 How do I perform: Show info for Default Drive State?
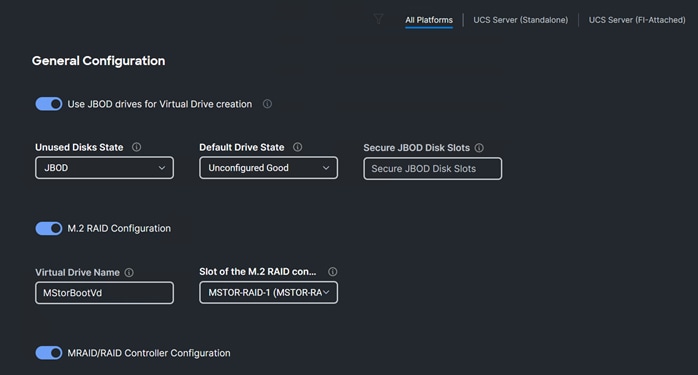coord(297,147)
